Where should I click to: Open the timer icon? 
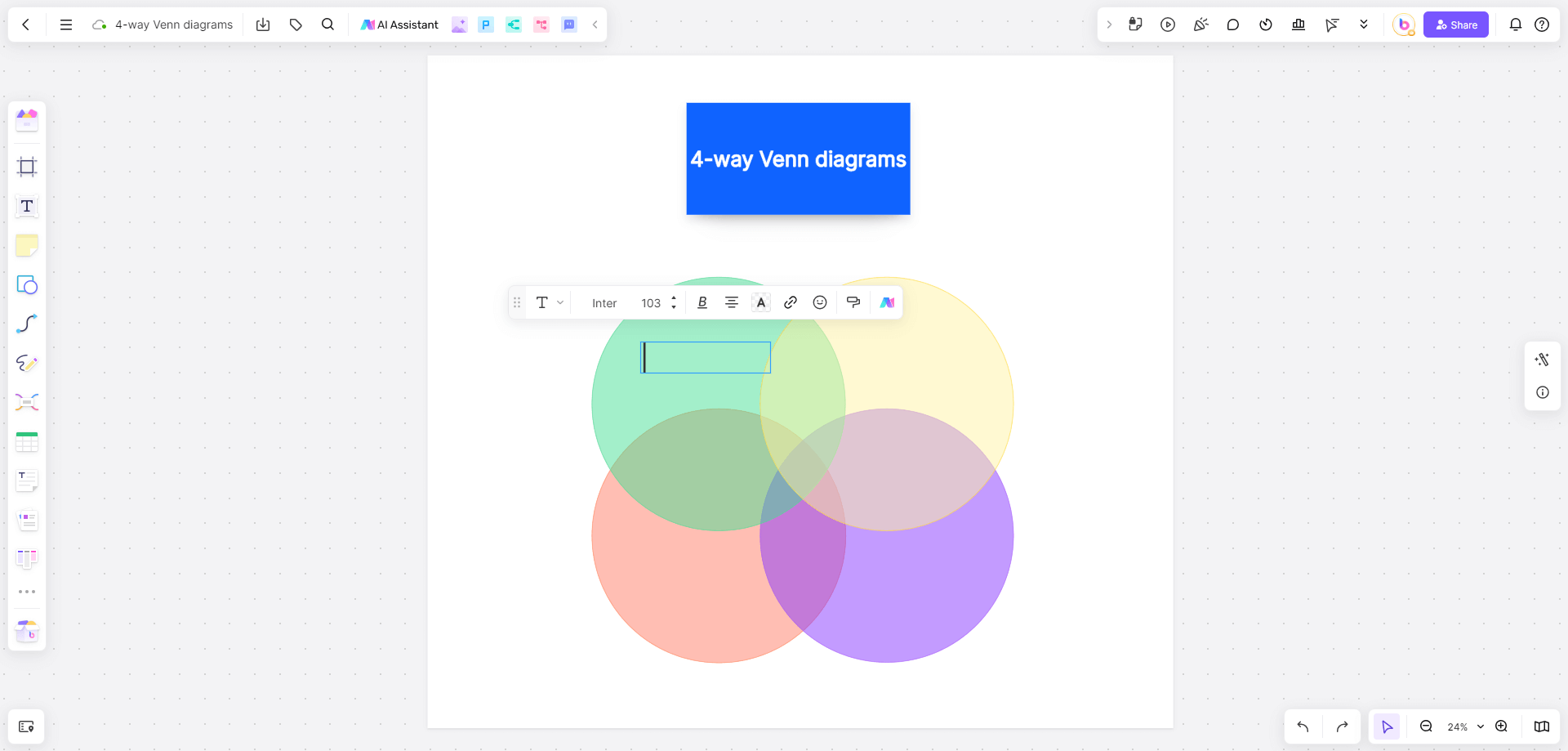click(1266, 25)
